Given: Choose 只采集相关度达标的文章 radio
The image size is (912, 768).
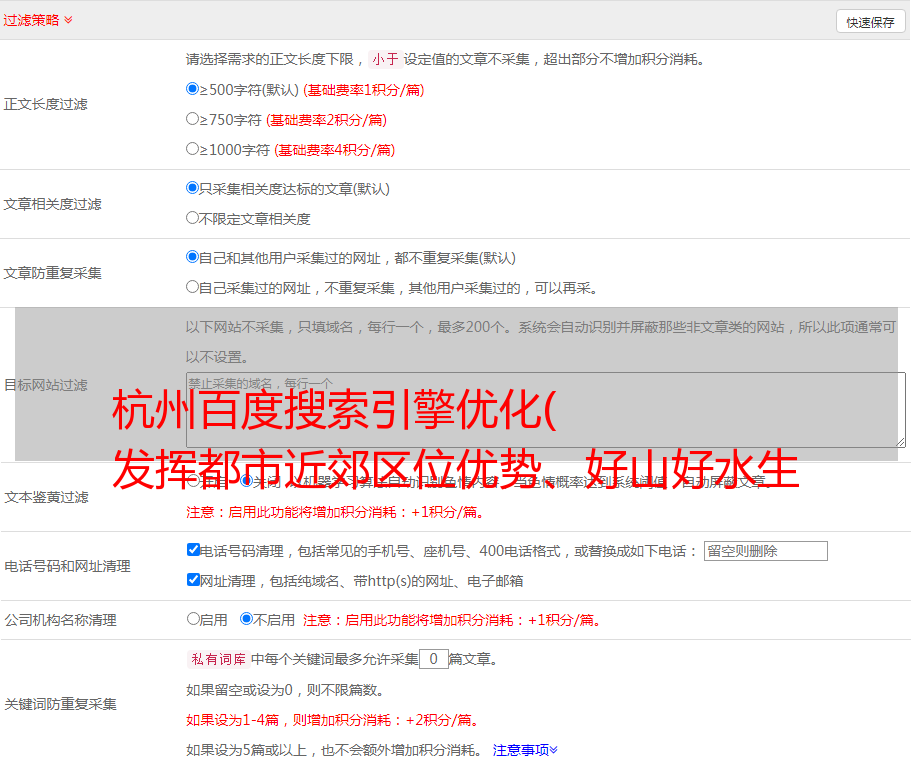Looking at the screenshot, I should (x=192, y=188).
